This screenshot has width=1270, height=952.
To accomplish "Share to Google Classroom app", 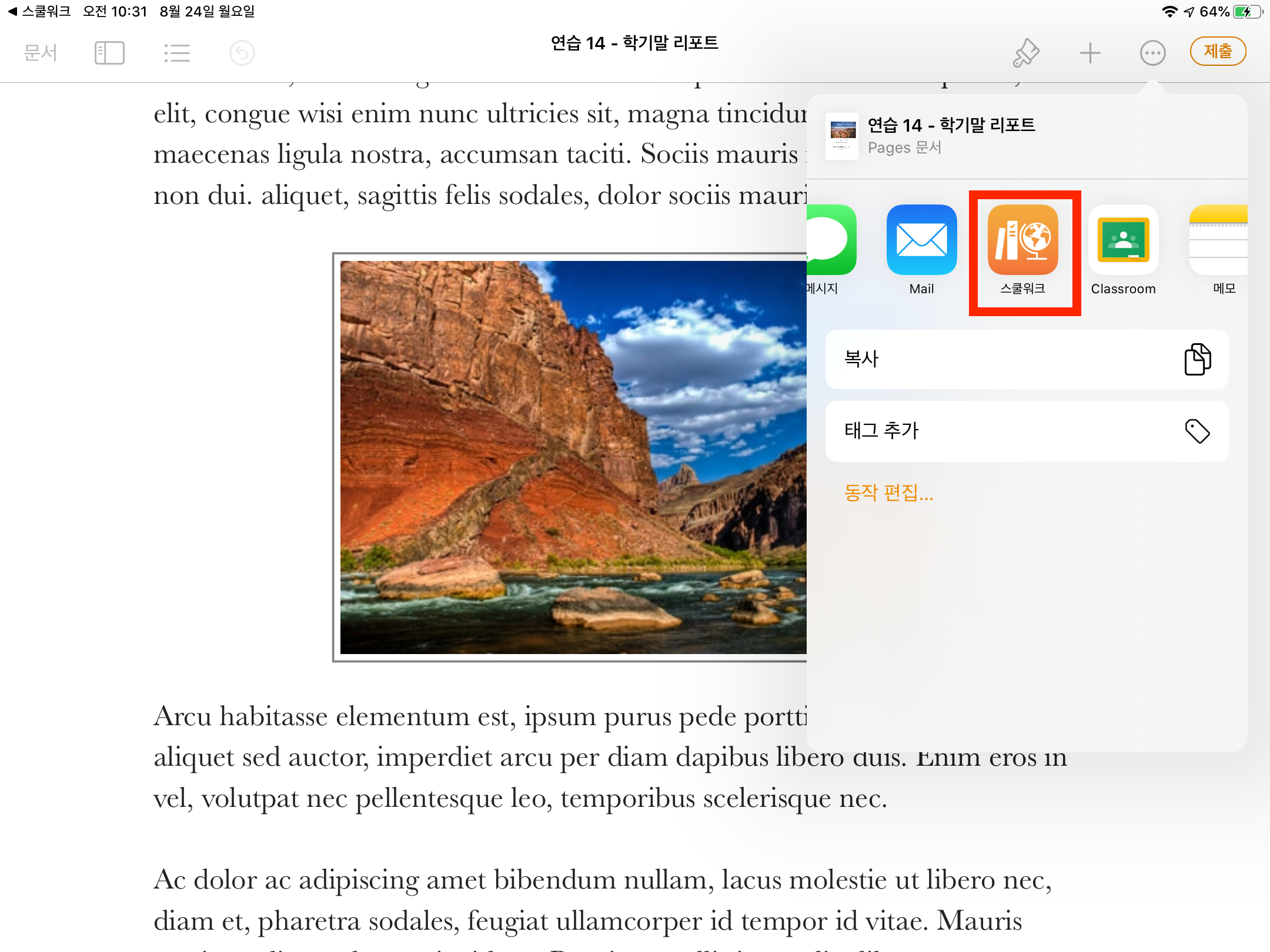I will coord(1123,240).
